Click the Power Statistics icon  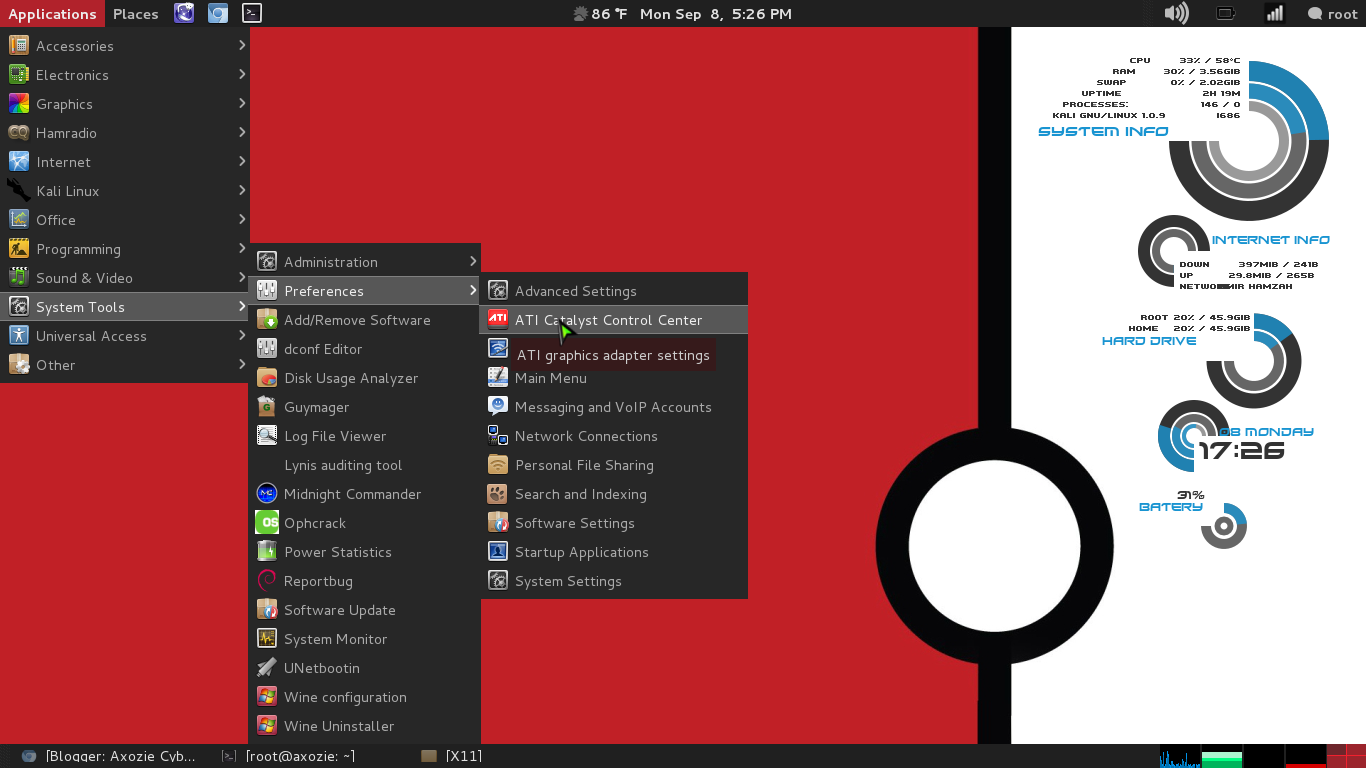267,552
